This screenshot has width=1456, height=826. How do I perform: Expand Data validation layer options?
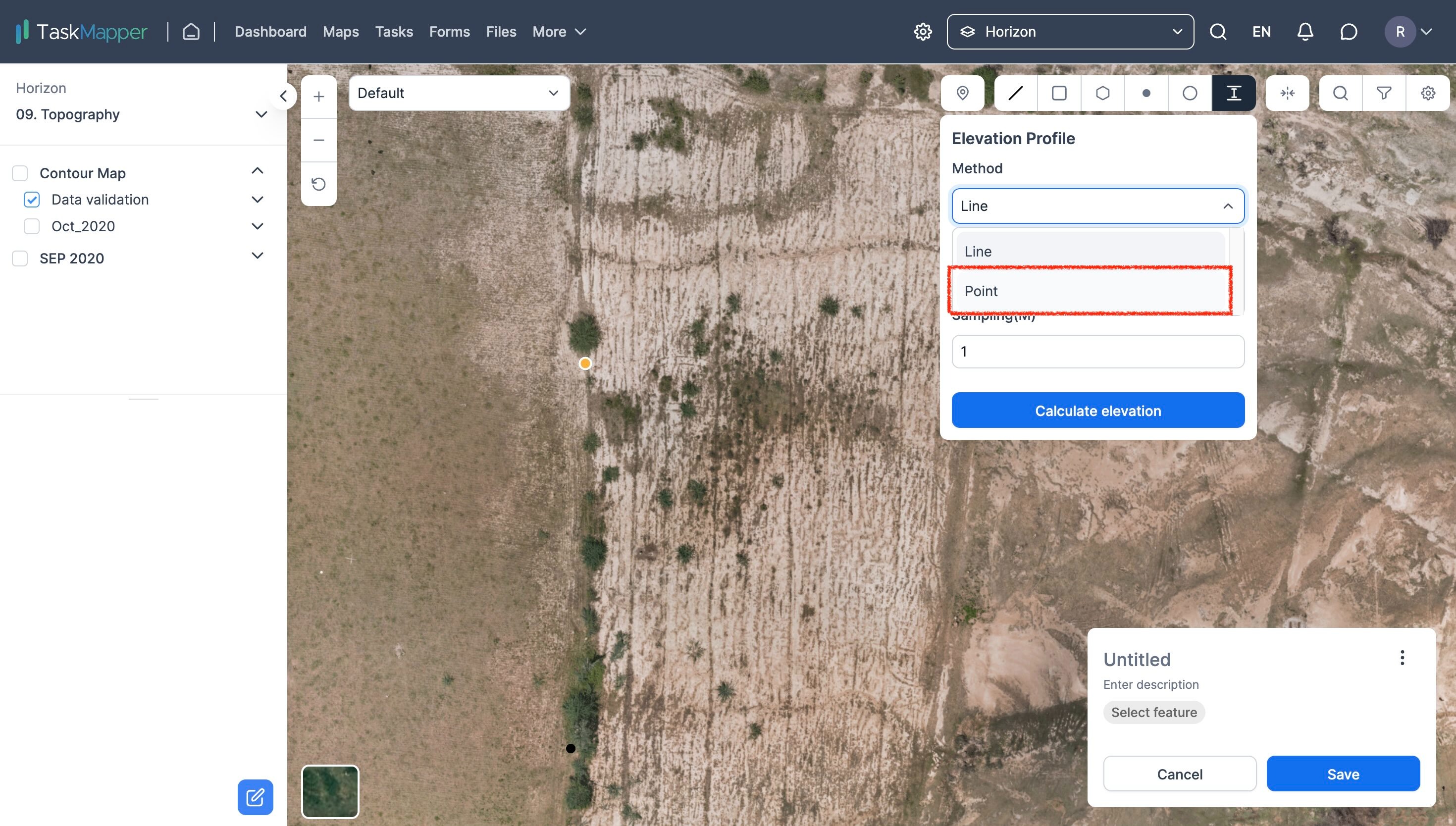coord(258,200)
